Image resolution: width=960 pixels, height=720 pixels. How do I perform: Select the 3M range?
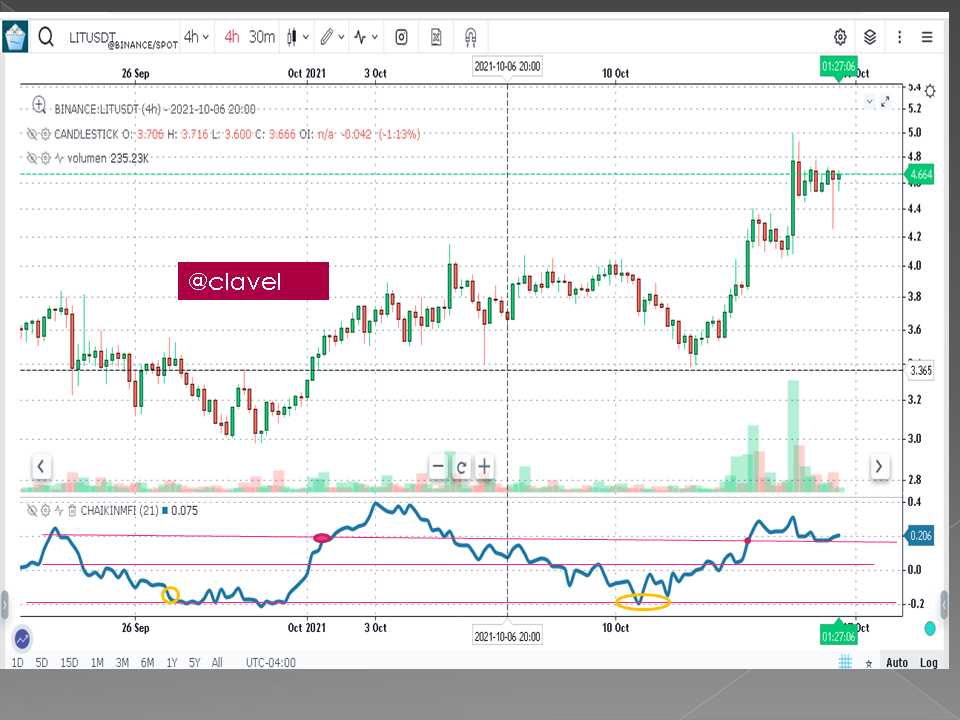(x=122, y=662)
